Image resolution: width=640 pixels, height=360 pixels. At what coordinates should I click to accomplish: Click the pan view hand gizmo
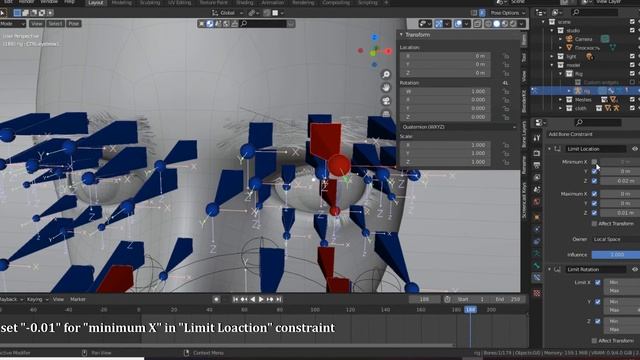(386, 88)
